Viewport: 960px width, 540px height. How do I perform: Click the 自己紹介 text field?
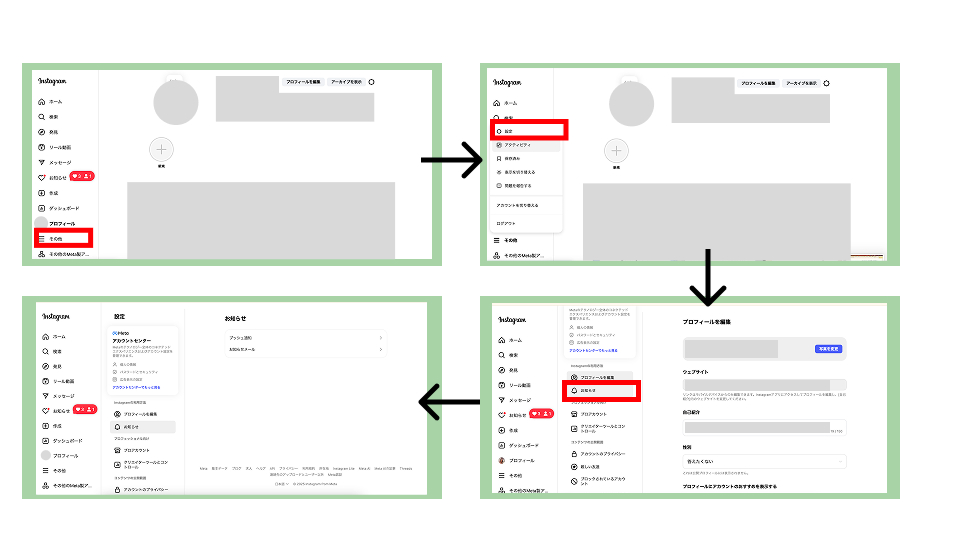(x=757, y=427)
